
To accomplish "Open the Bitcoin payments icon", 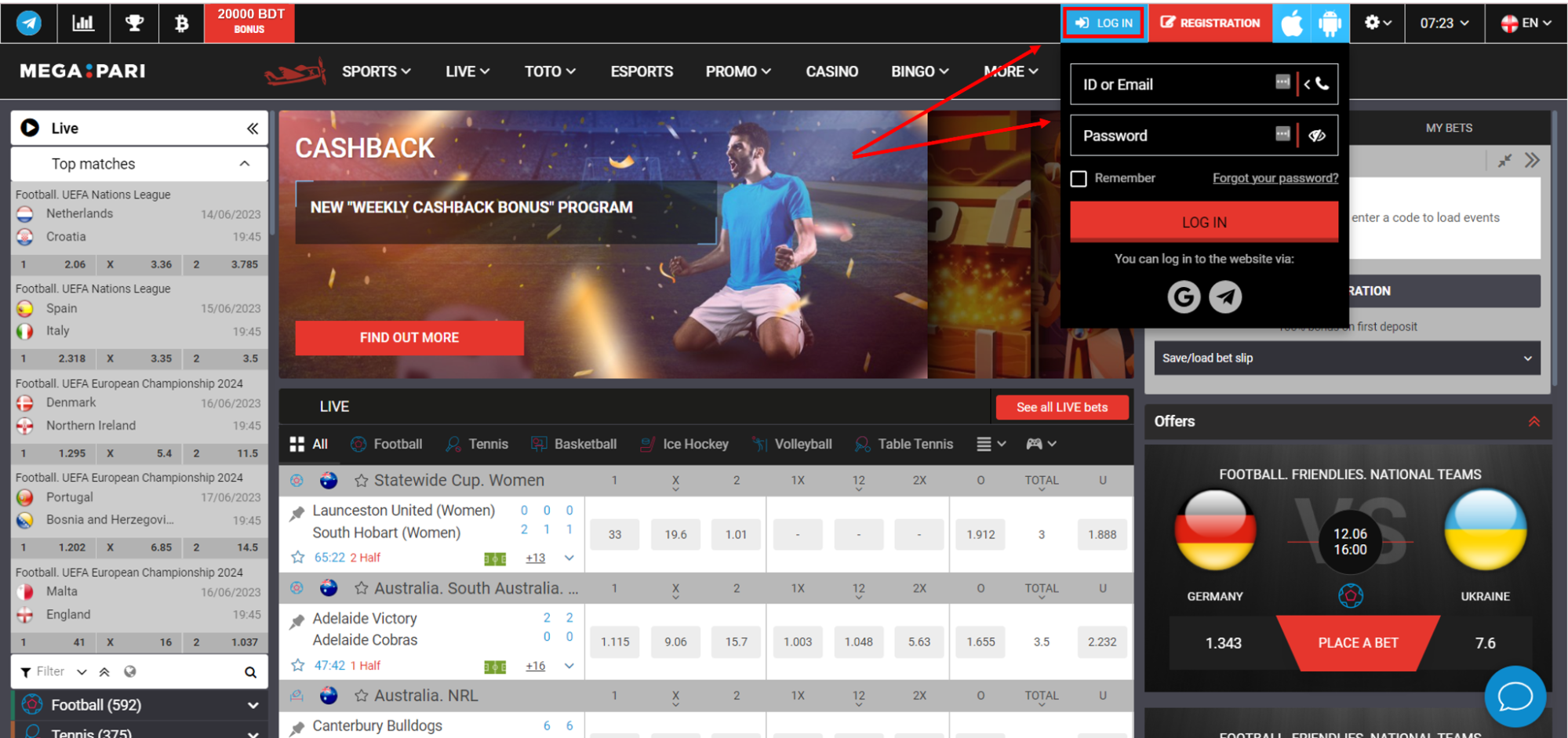I will [181, 23].
